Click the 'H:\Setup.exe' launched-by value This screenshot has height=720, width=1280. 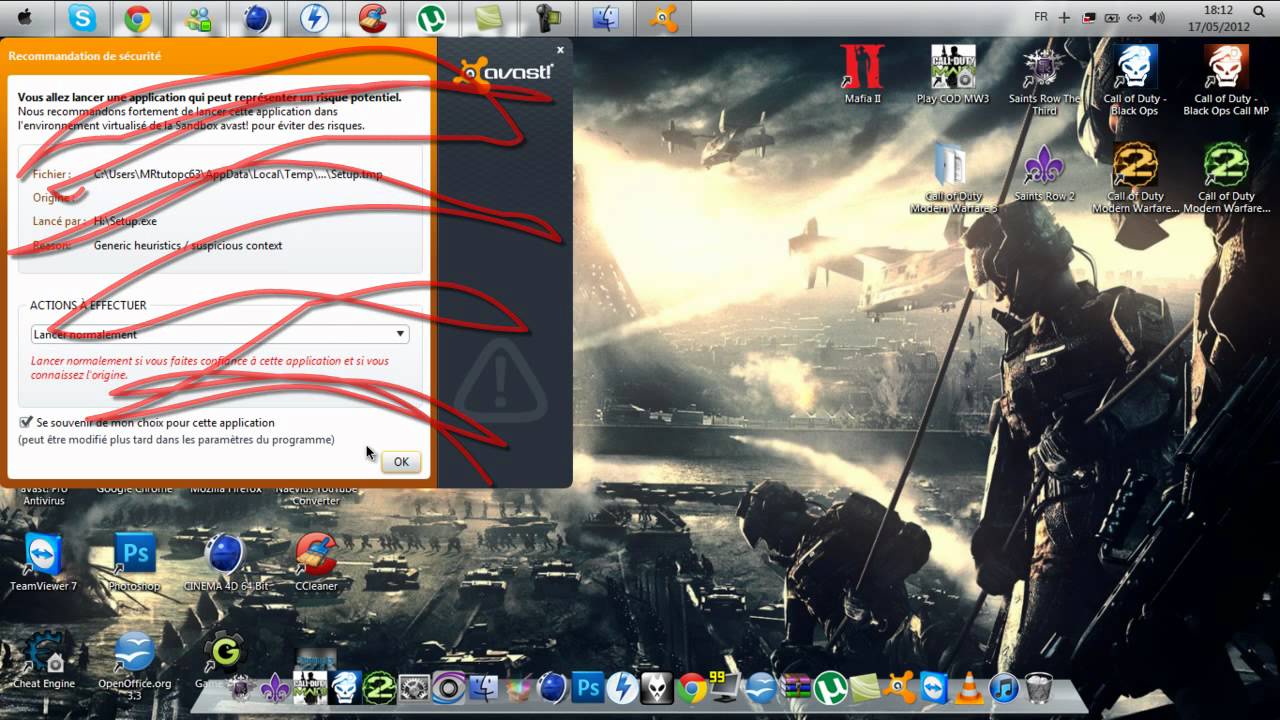[125, 221]
